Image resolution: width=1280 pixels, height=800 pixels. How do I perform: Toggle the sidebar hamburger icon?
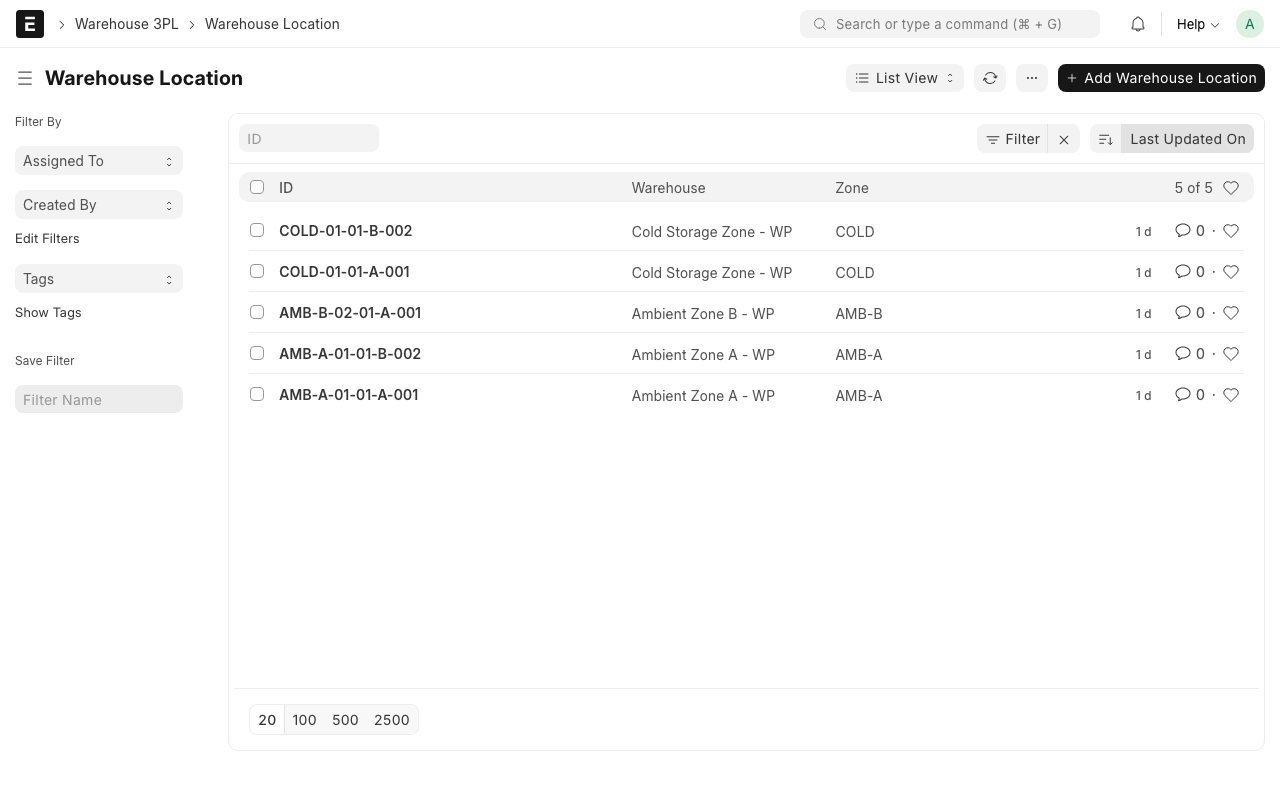point(25,78)
